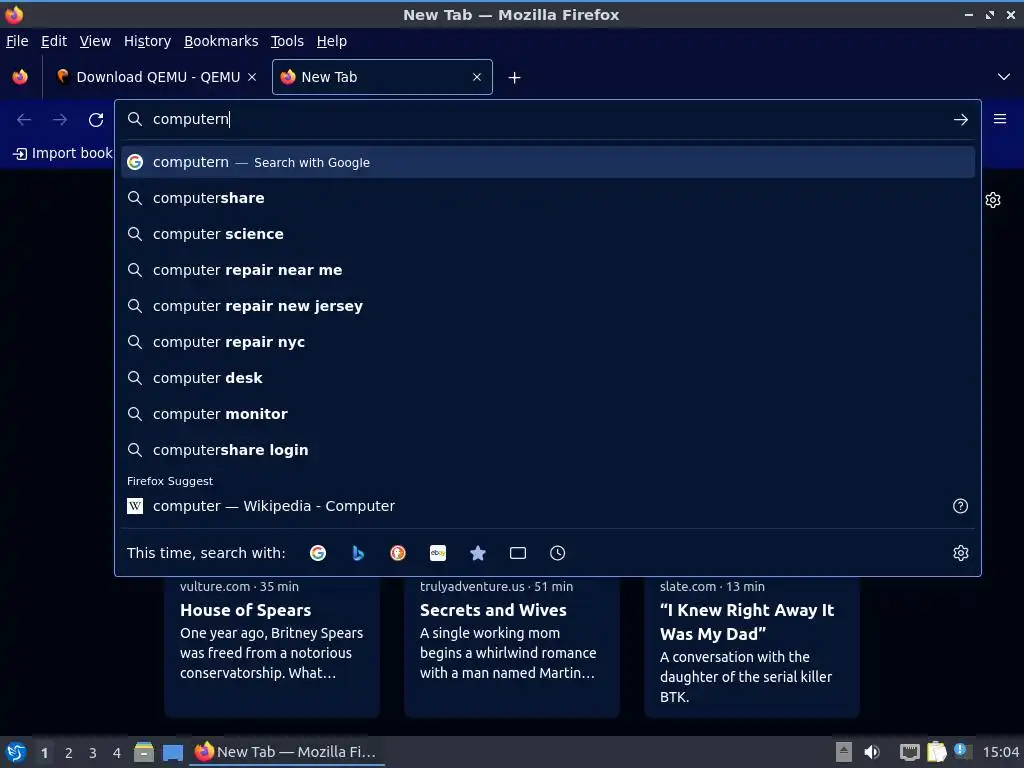Screen dimensions: 1024x768
Task: Expand the list all tabs chevron
Action: (x=1004, y=77)
